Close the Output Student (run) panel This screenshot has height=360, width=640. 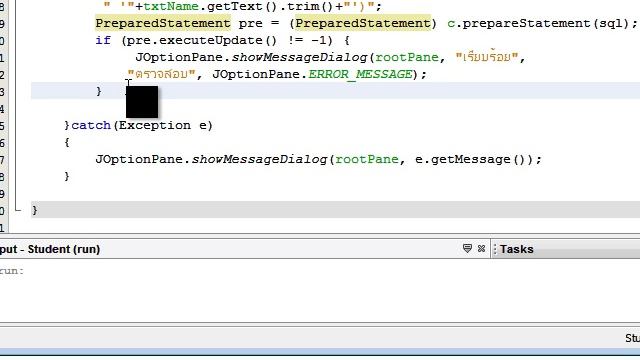click(481, 248)
